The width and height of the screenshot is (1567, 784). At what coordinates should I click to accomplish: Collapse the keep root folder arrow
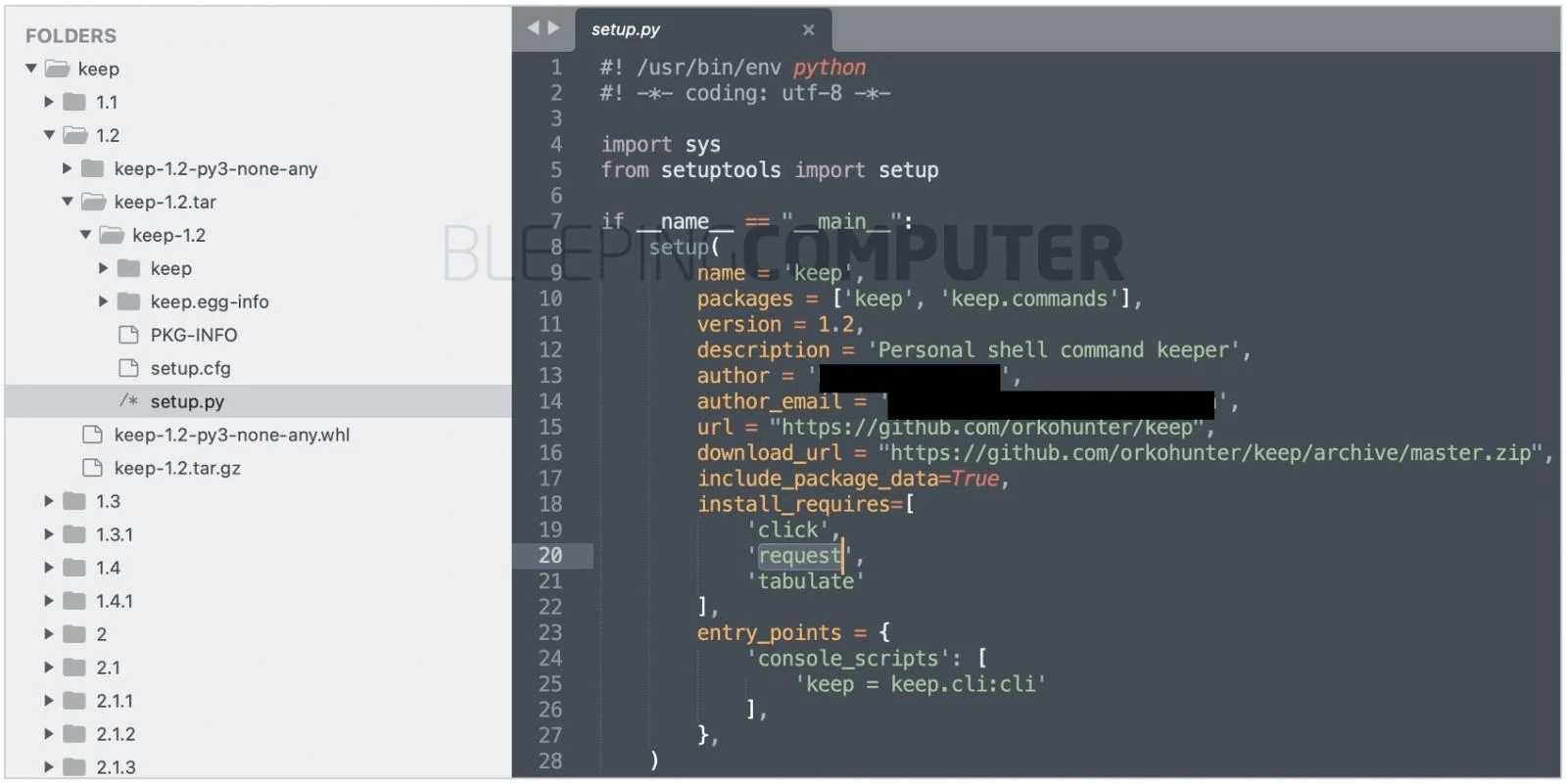[31, 69]
